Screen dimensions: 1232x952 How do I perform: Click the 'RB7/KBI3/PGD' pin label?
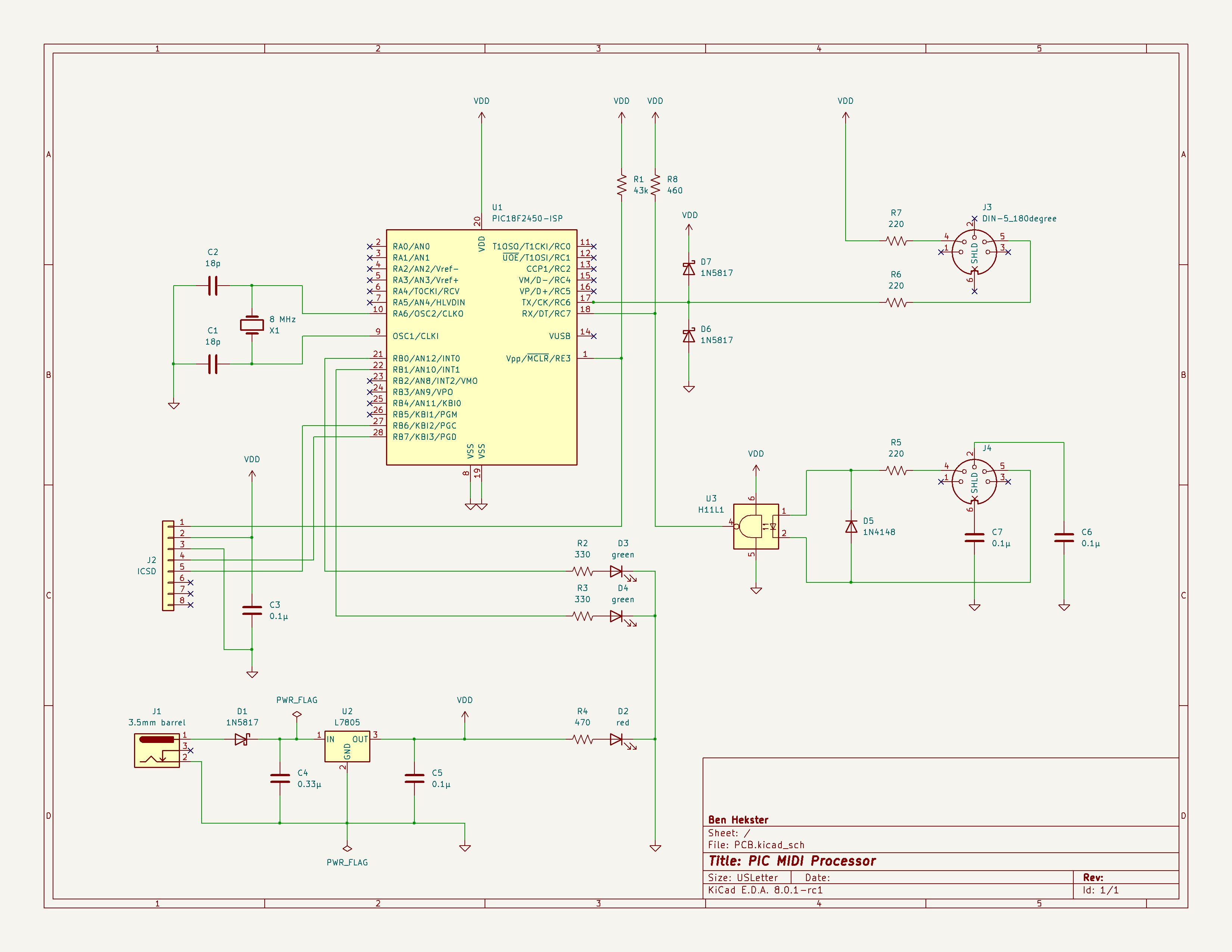[424, 436]
